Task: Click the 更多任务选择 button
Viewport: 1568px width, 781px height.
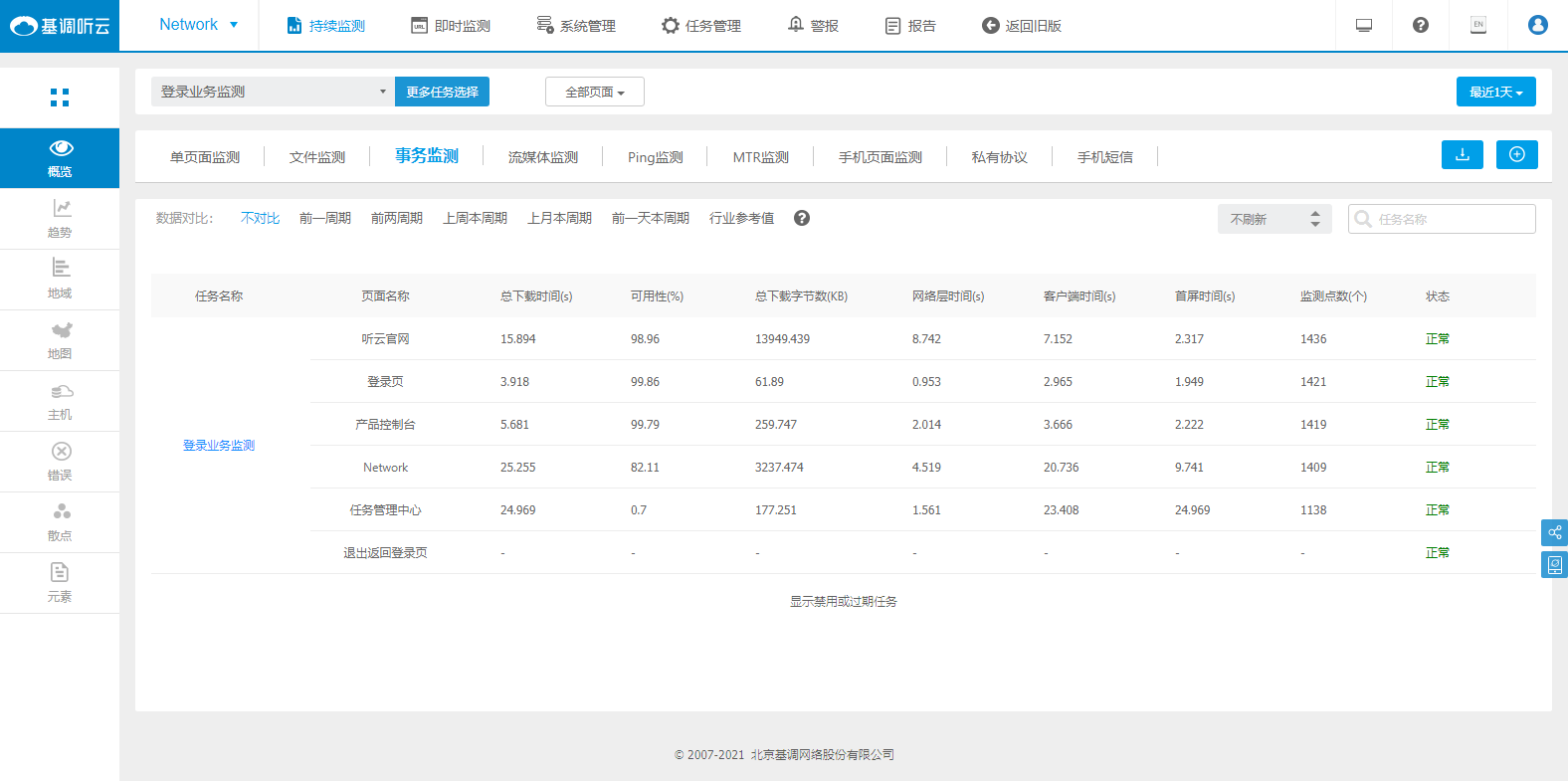Action: tap(442, 92)
